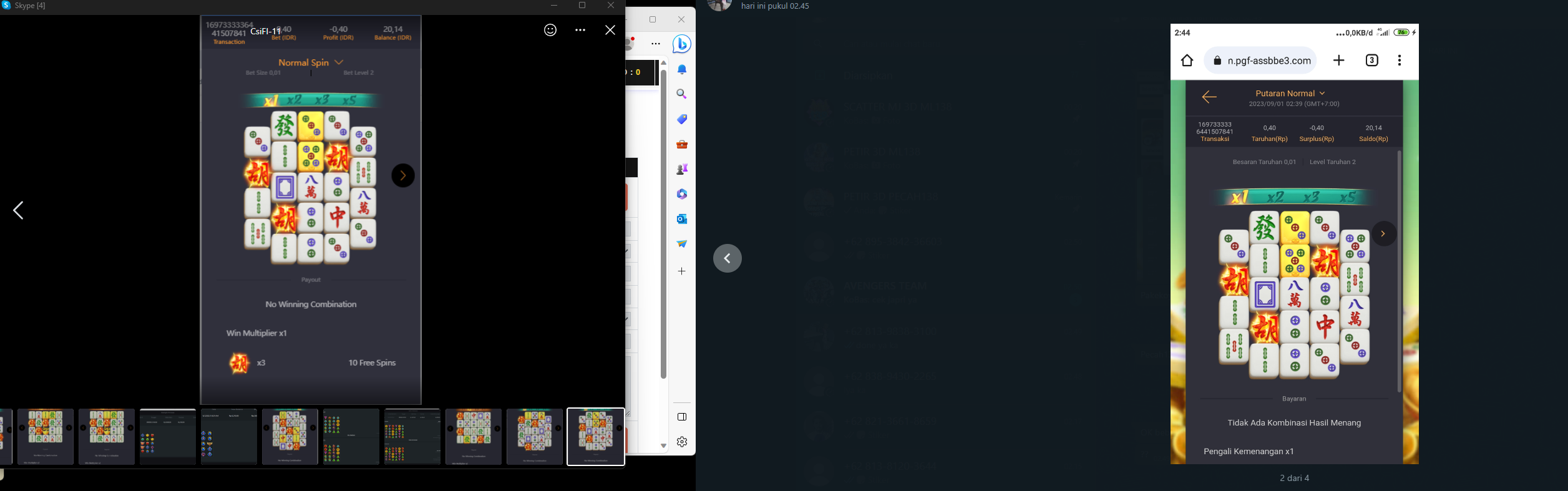Open the phone browser tab switcher

(x=1371, y=61)
